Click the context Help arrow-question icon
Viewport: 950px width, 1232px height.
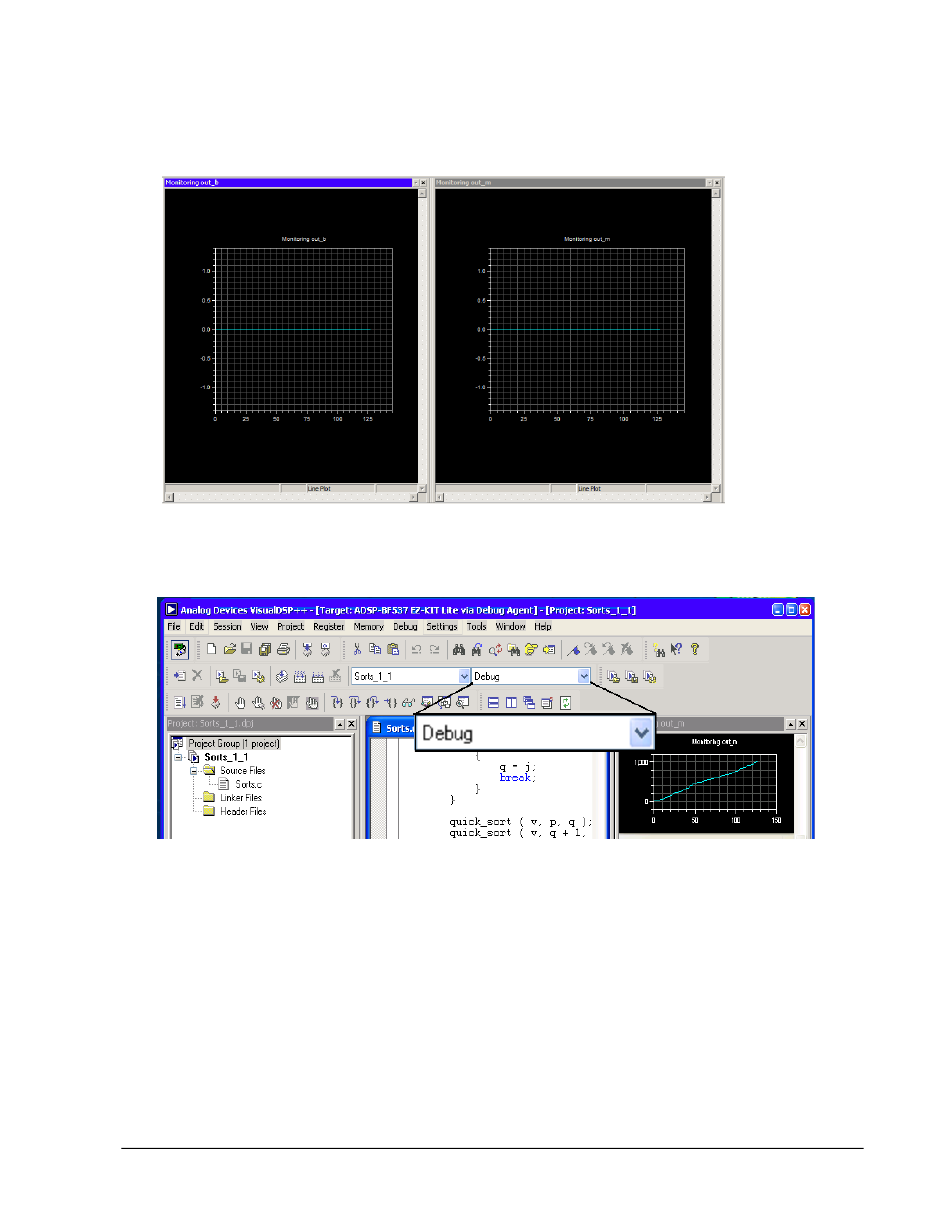(676, 649)
